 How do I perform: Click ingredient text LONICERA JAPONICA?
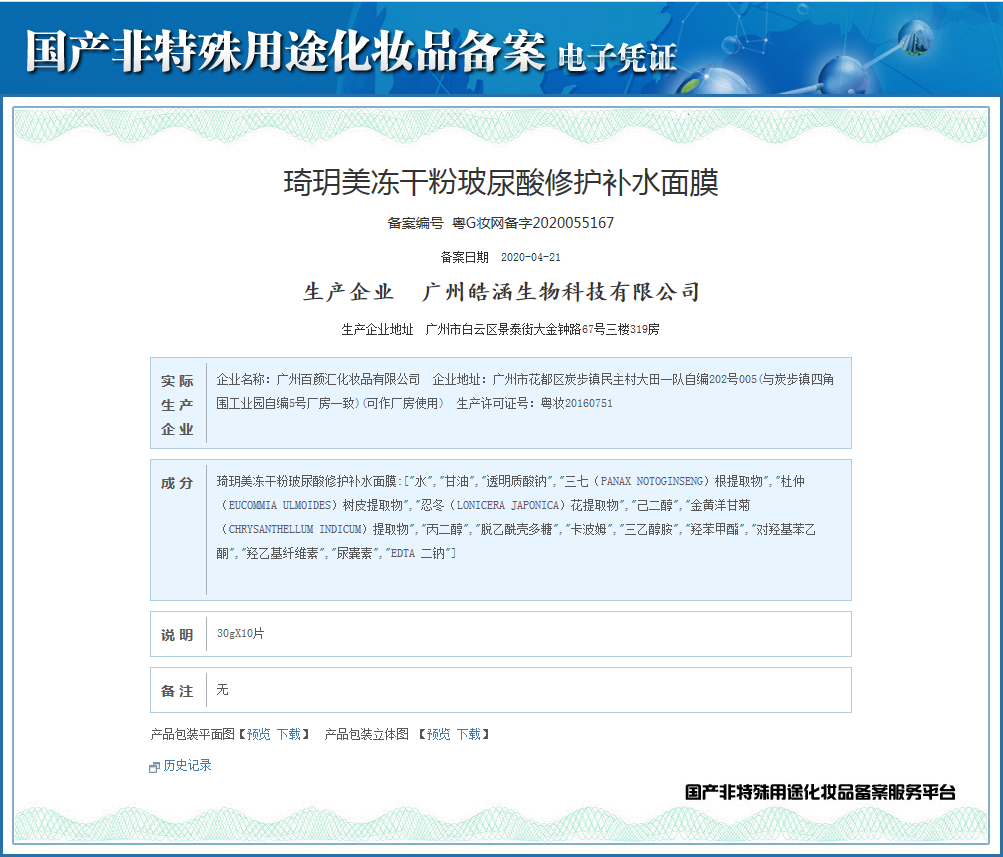point(508,505)
